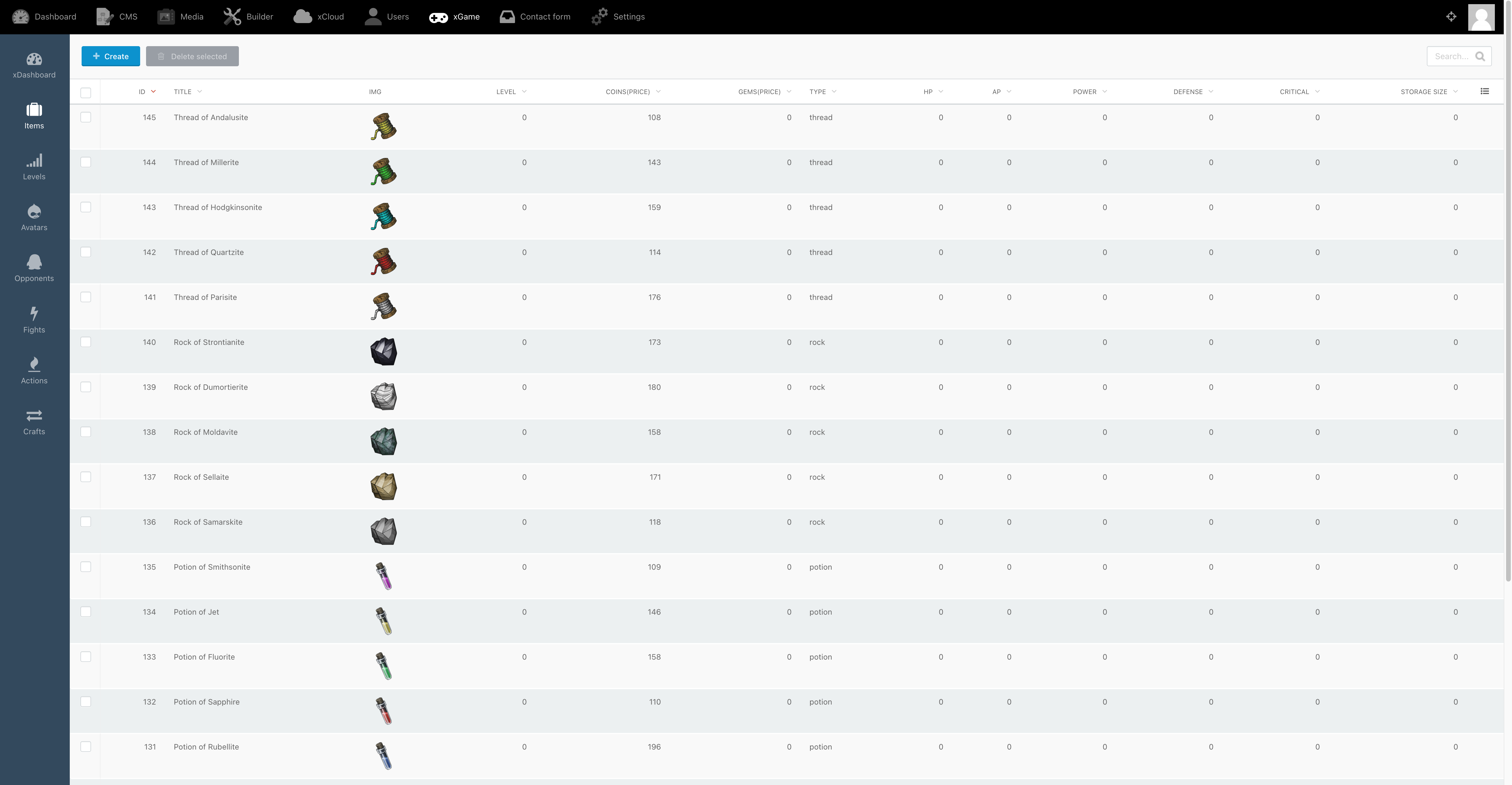
Task: Select the Actions sidebar icon
Action: click(34, 371)
